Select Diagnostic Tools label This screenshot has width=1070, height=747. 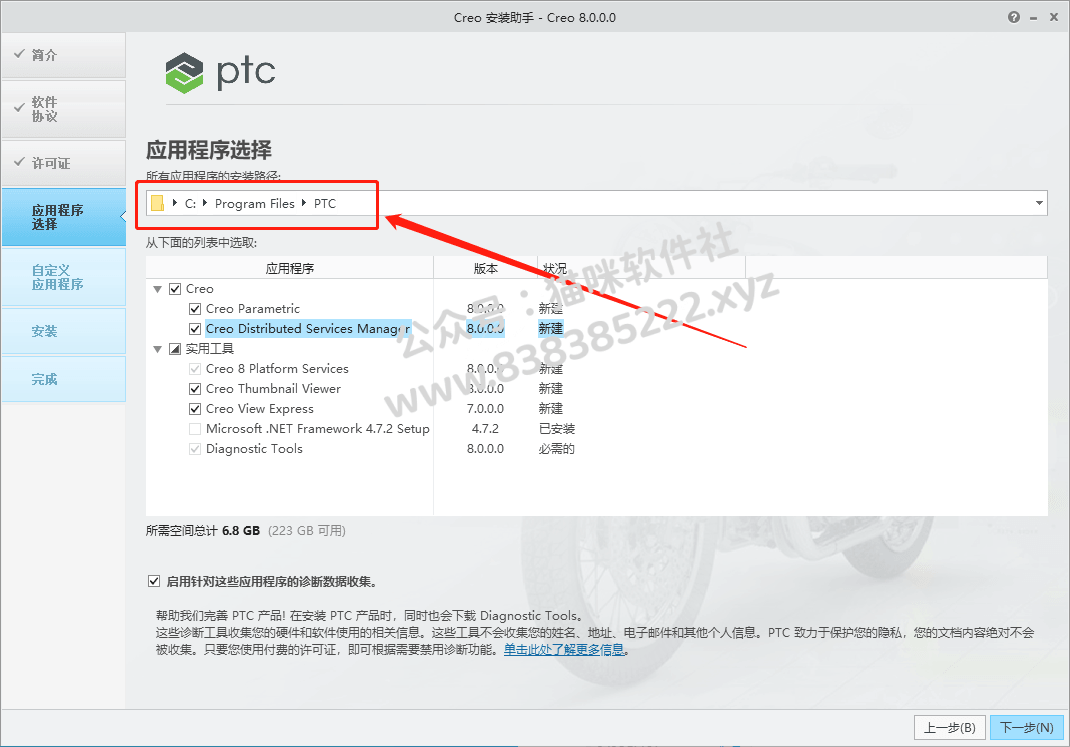(x=254, y=449)
